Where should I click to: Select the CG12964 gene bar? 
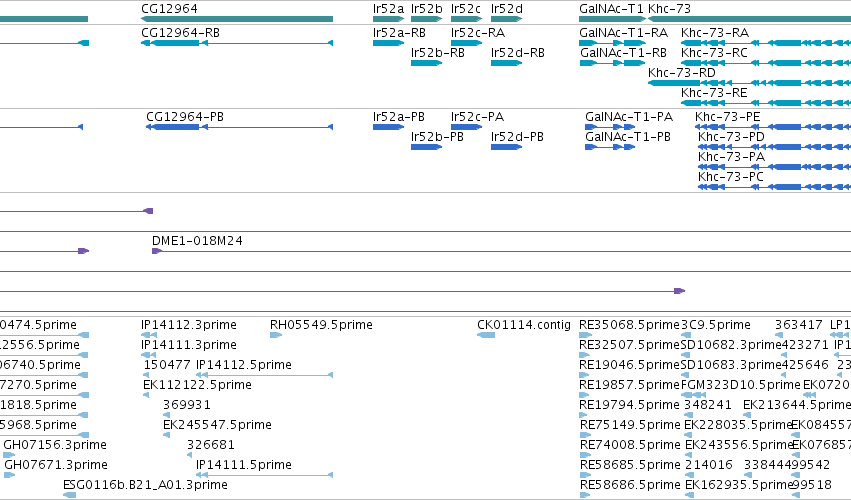[x=237, y=19]
